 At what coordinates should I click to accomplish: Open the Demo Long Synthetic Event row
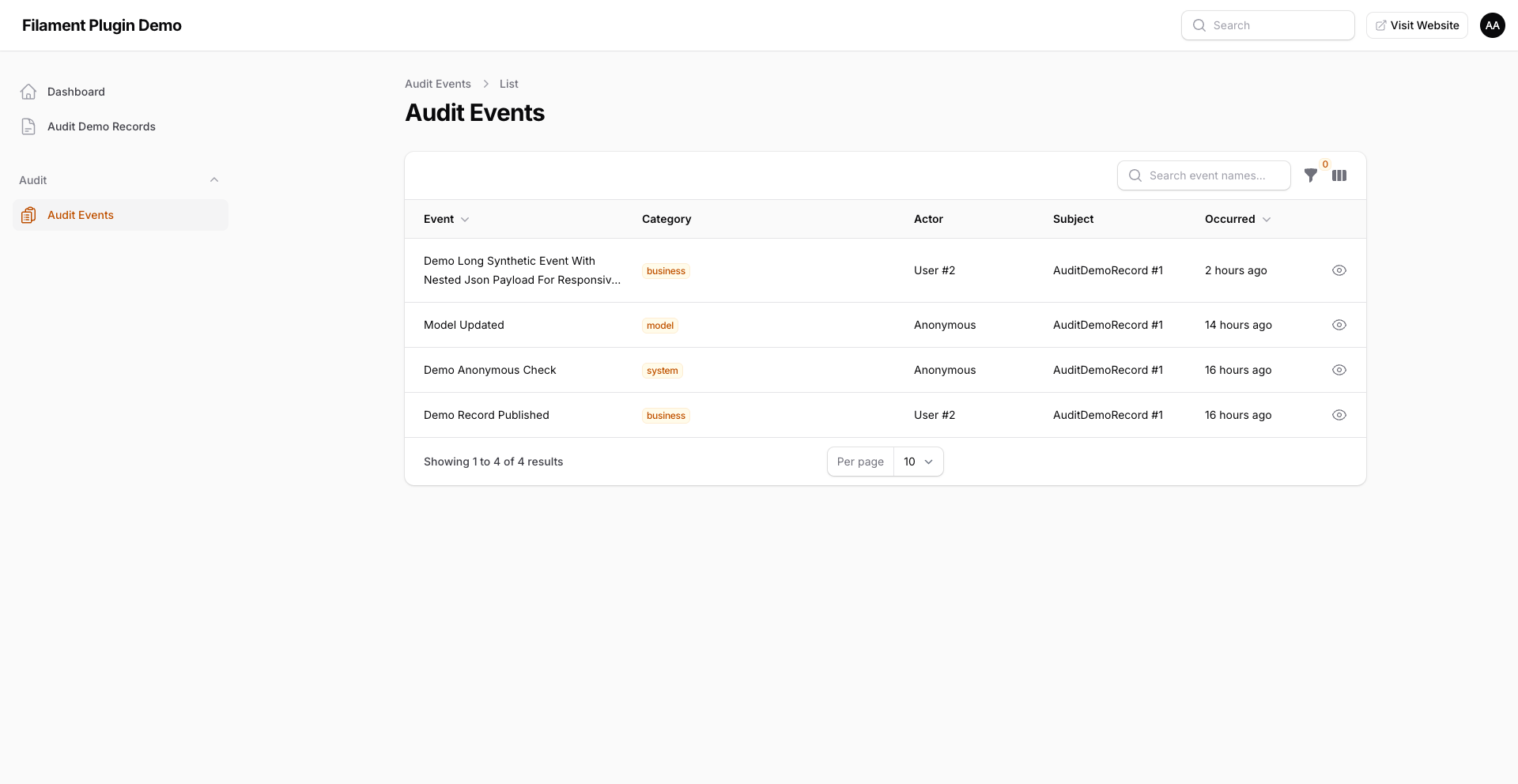click(885, 270)
